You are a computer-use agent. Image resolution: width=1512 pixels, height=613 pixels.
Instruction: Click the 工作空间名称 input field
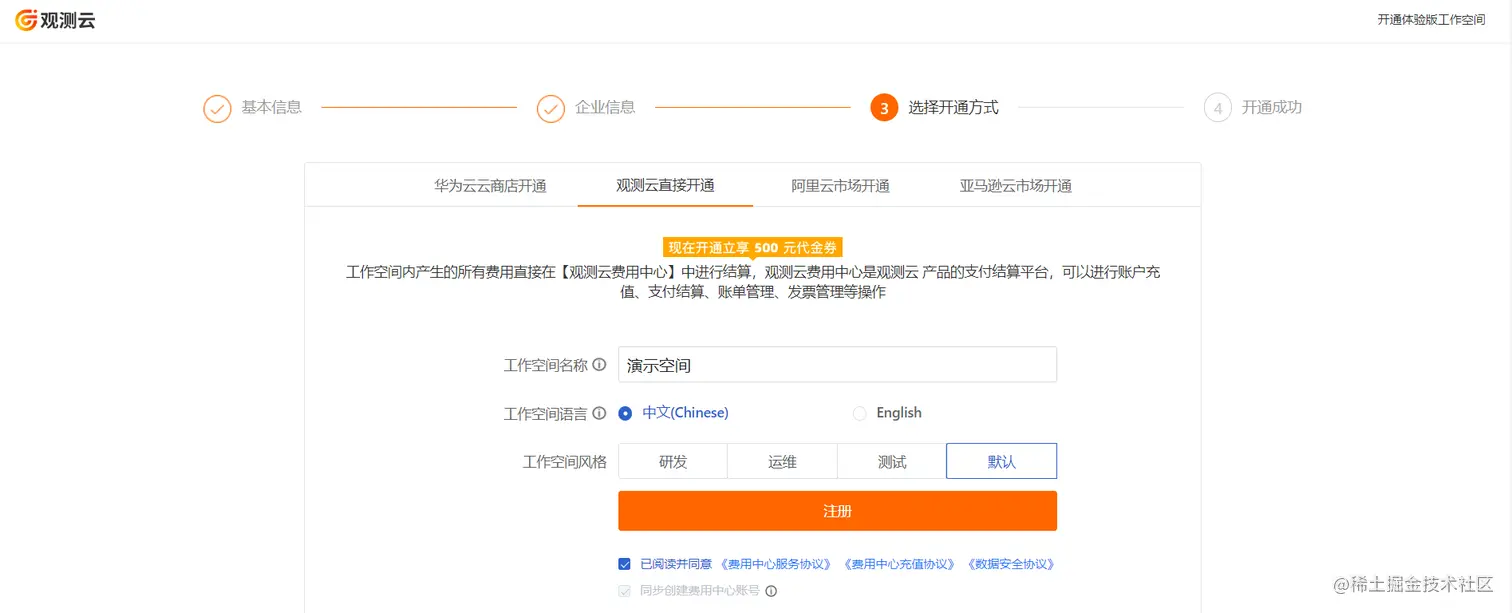tap(837, 365)
